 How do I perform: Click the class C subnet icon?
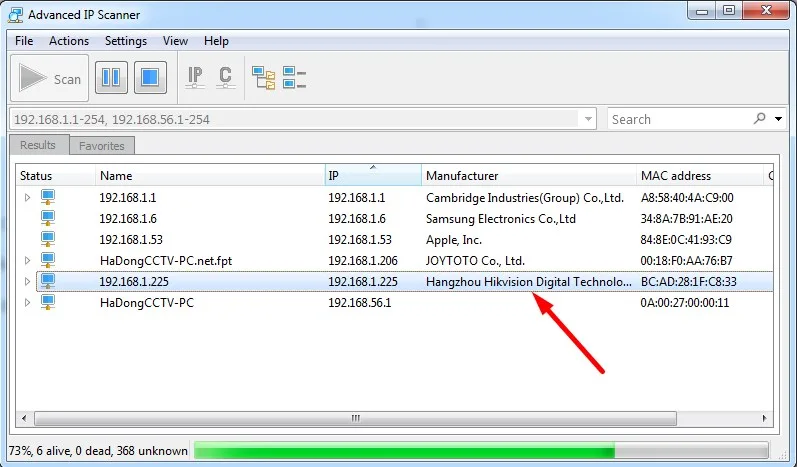coord(225,78)
